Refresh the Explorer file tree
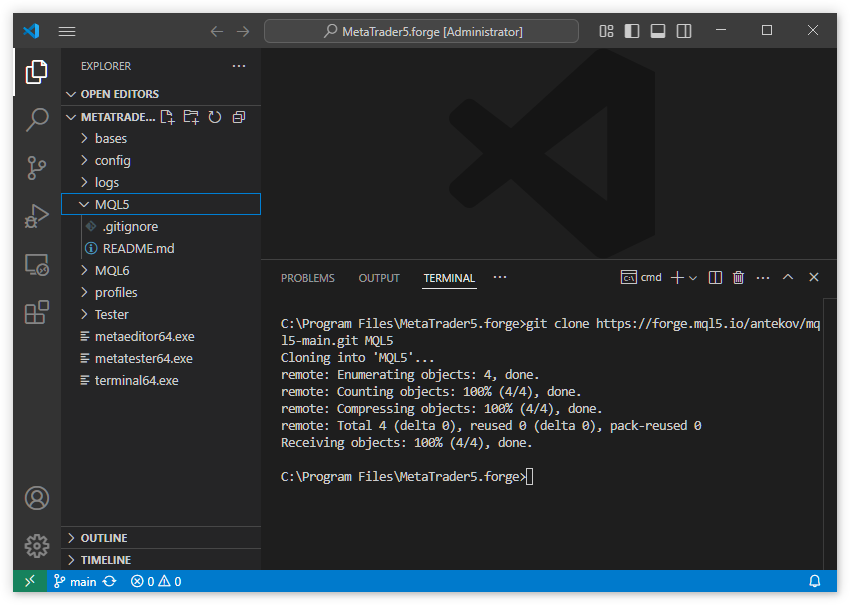Screen dimensions: 850x605 (215, 117)
